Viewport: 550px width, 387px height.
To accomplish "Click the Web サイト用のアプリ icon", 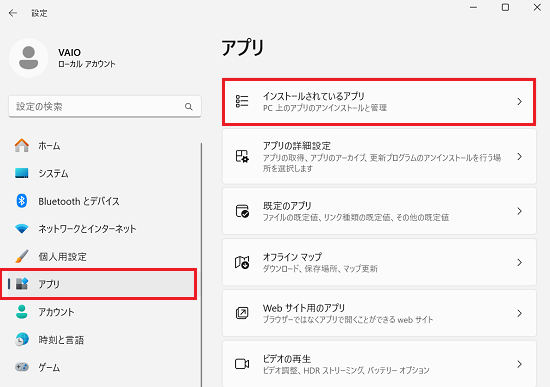I will pos(242,313).
